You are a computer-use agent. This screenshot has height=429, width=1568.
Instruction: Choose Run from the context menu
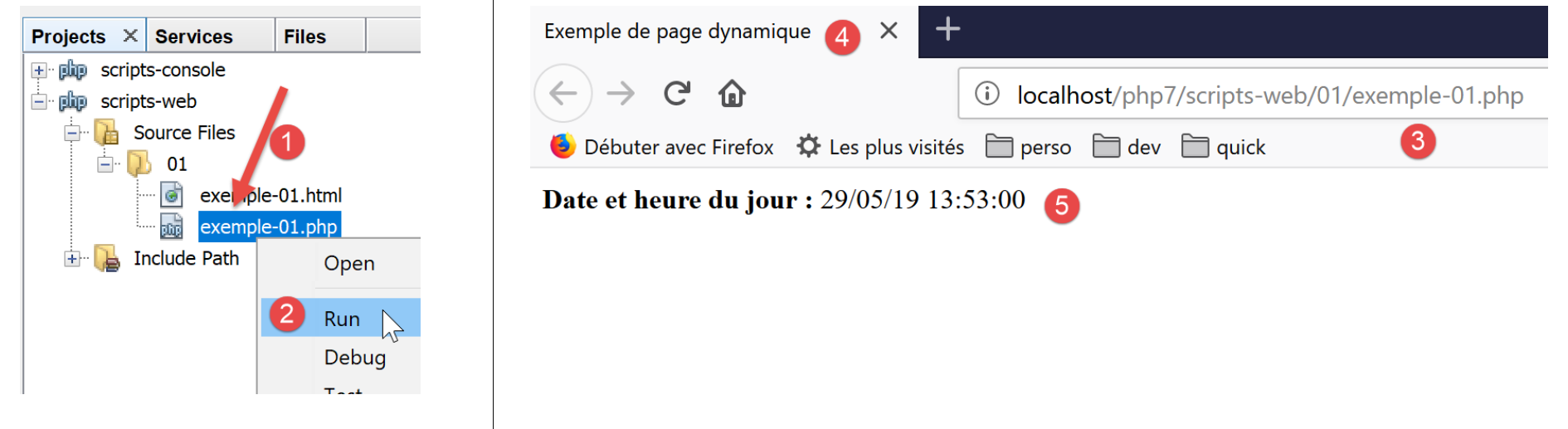(342, 319)
